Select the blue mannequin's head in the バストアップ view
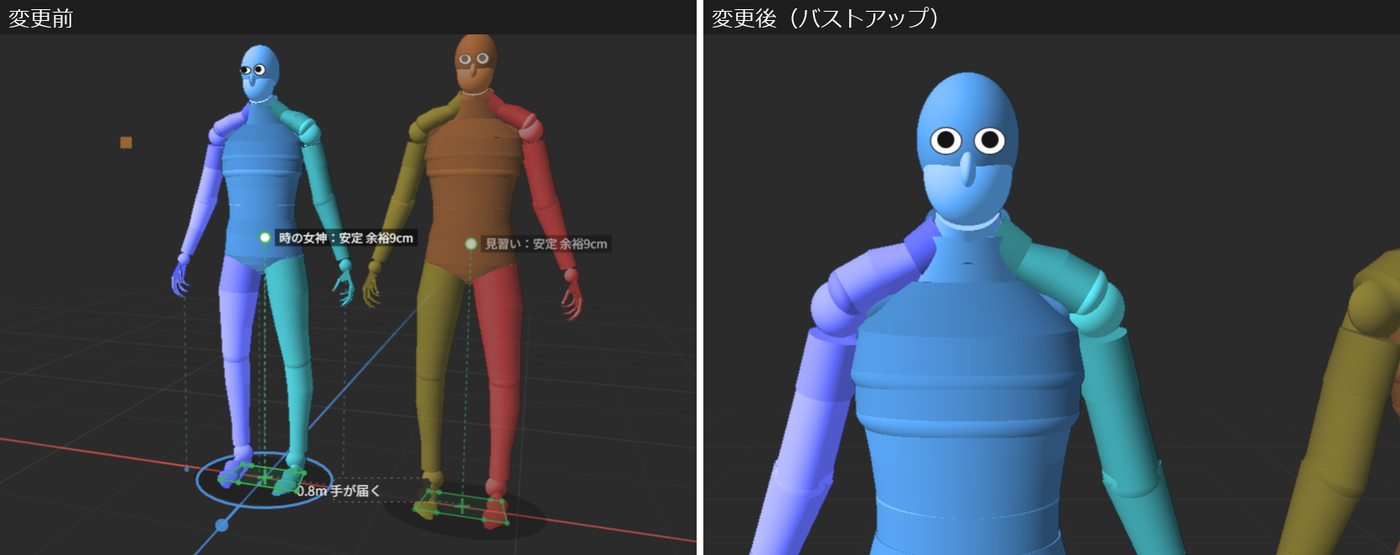The width and height of the screenshot is (1400, 555). (967, 150)
